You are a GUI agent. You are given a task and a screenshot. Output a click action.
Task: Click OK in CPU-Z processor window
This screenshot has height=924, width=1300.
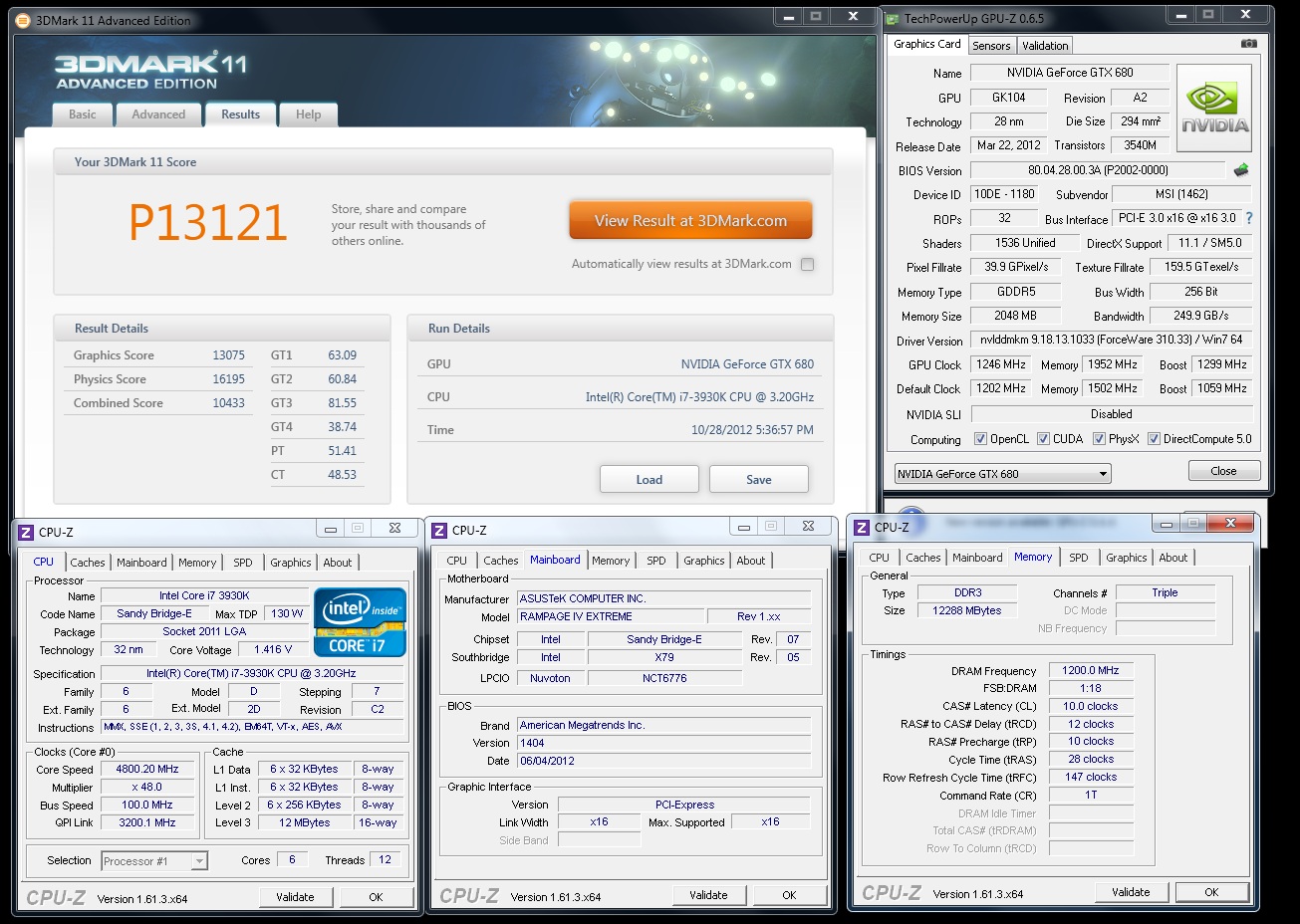point(376,897)
